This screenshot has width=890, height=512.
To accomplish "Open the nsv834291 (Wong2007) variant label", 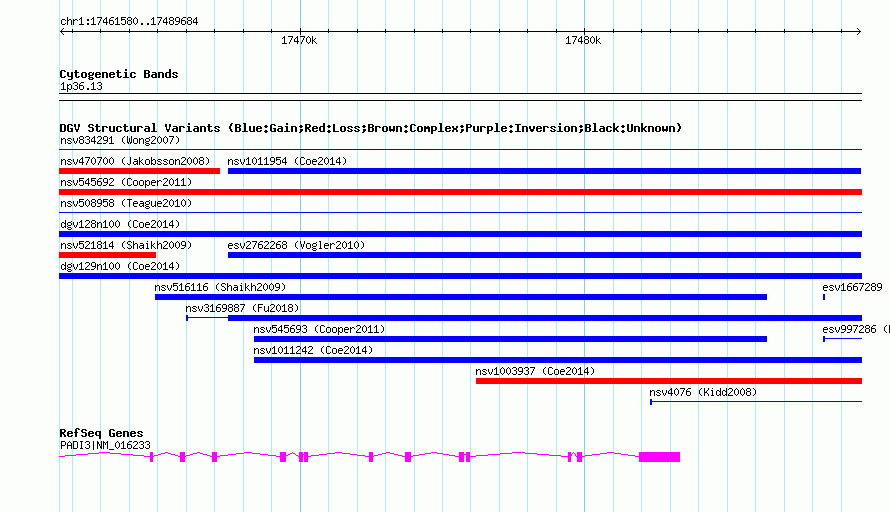I will click(120, 140).
